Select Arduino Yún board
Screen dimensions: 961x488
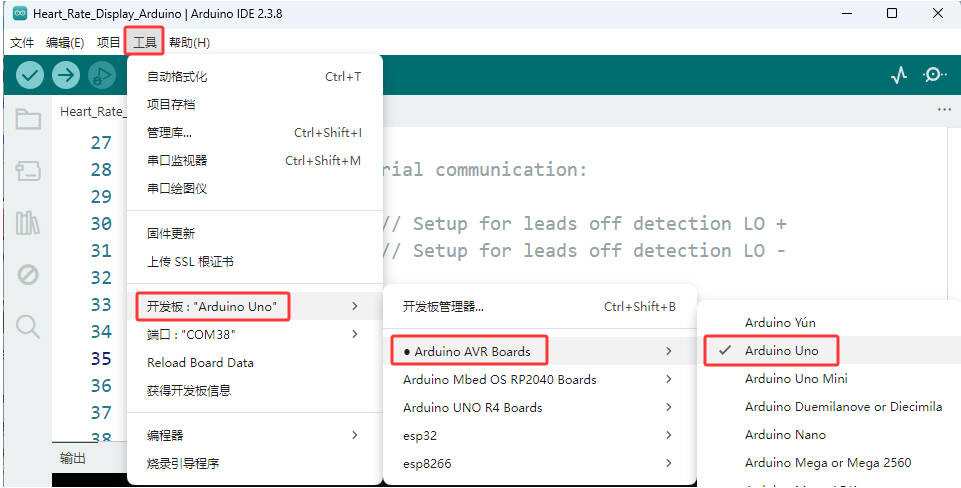[829, 322]
